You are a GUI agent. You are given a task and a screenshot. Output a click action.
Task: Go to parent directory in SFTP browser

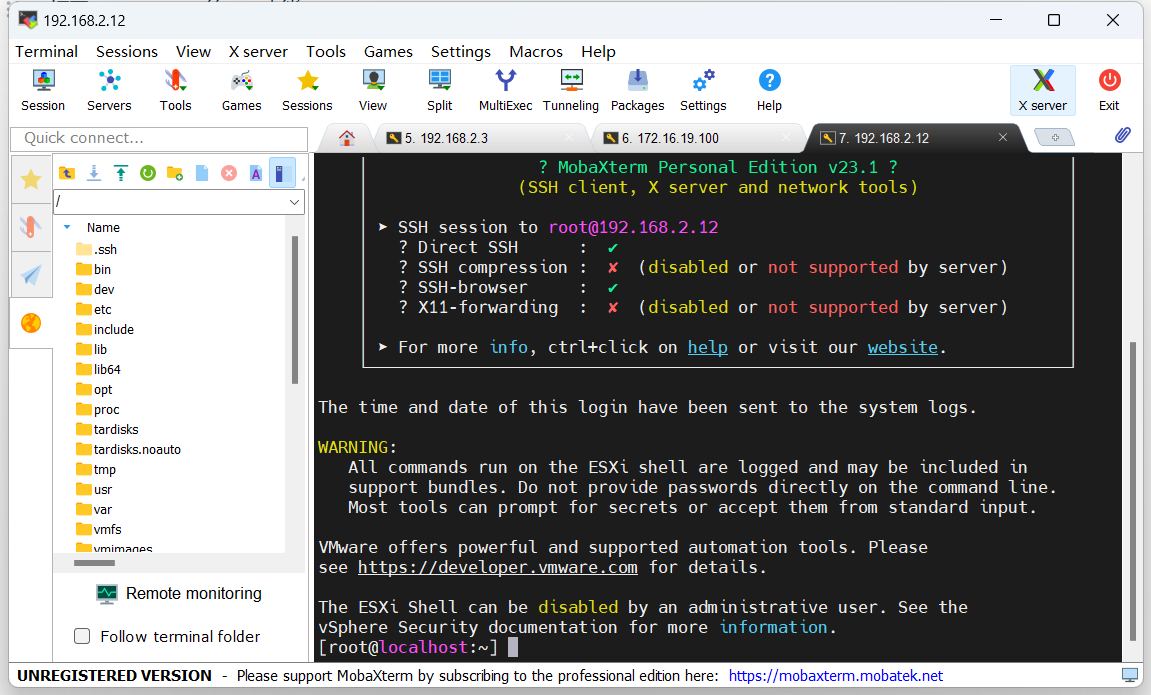[67, 173]
